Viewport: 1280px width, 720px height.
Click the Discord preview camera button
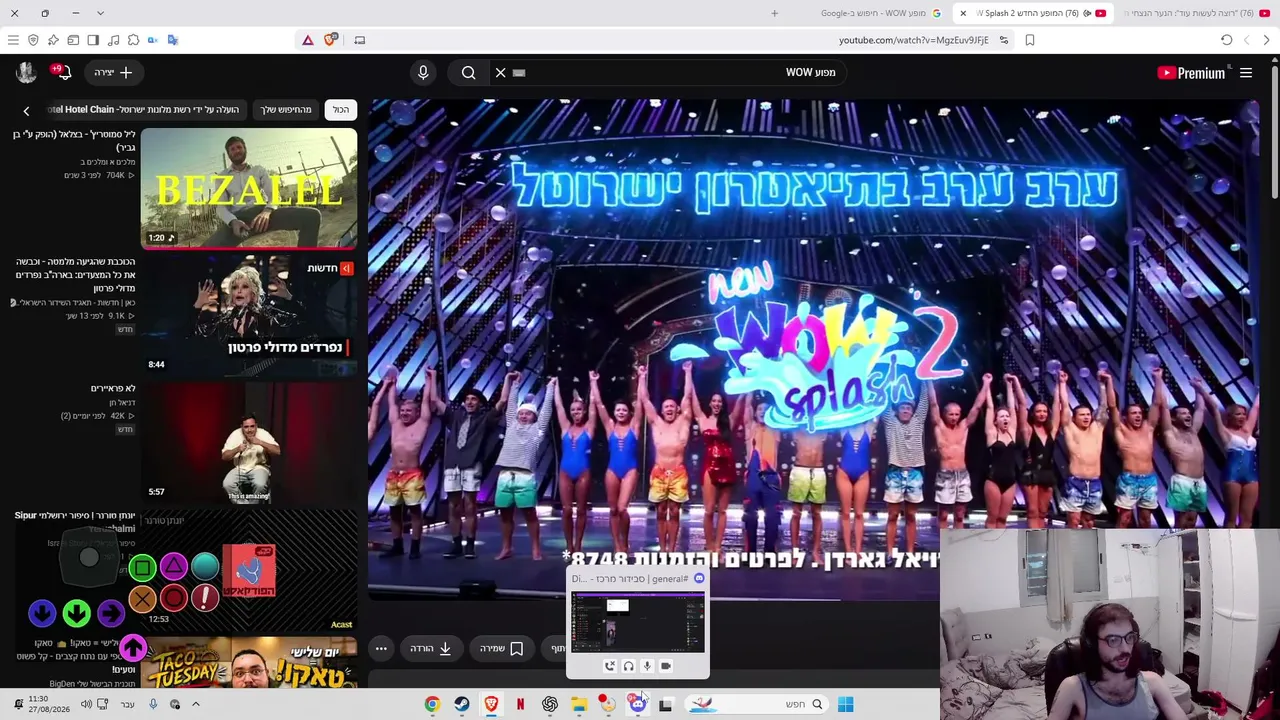pyautogui.click(x=666, y=666)
